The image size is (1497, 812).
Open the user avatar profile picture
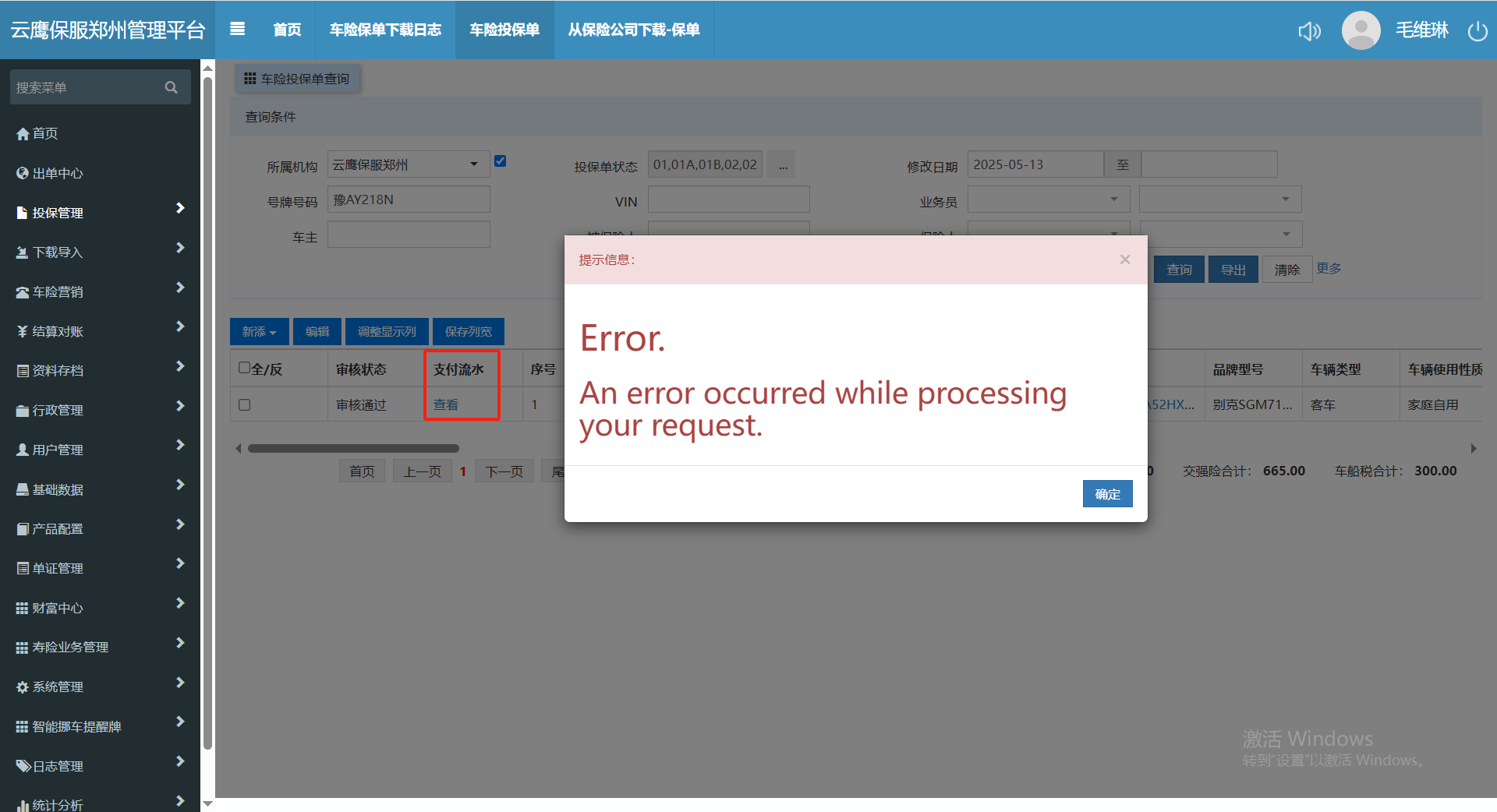click(1361, 30)
